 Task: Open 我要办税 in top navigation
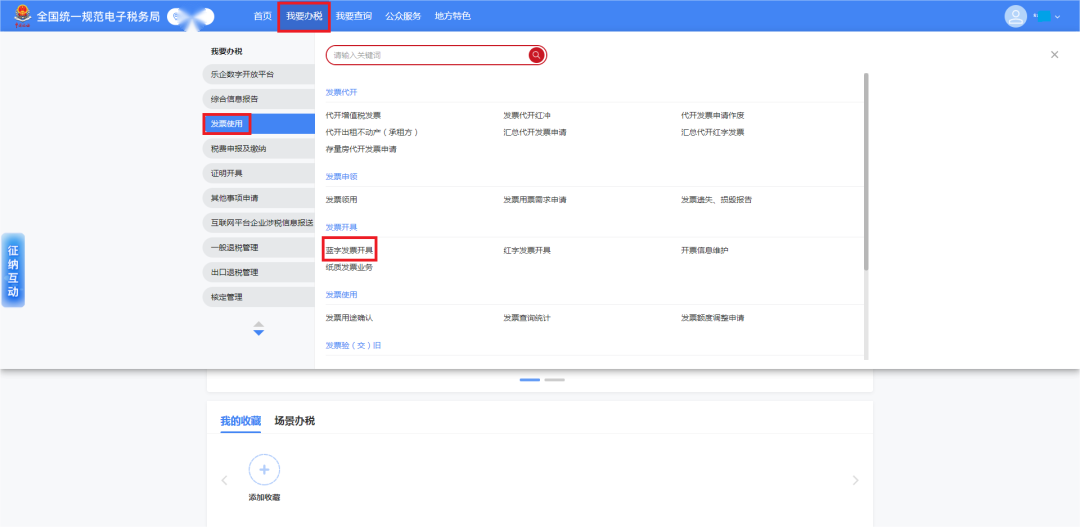tap(304, 16)
